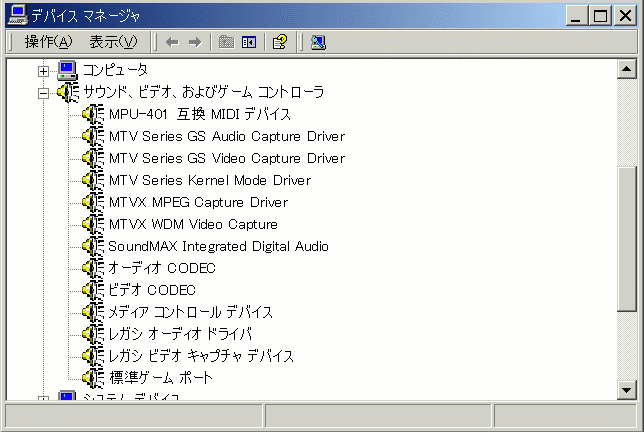
Task: Collapse the サウンド、ビデオ、およびゲーム コントローラ node
Action: pyautogui.click(x=43, y=92)
